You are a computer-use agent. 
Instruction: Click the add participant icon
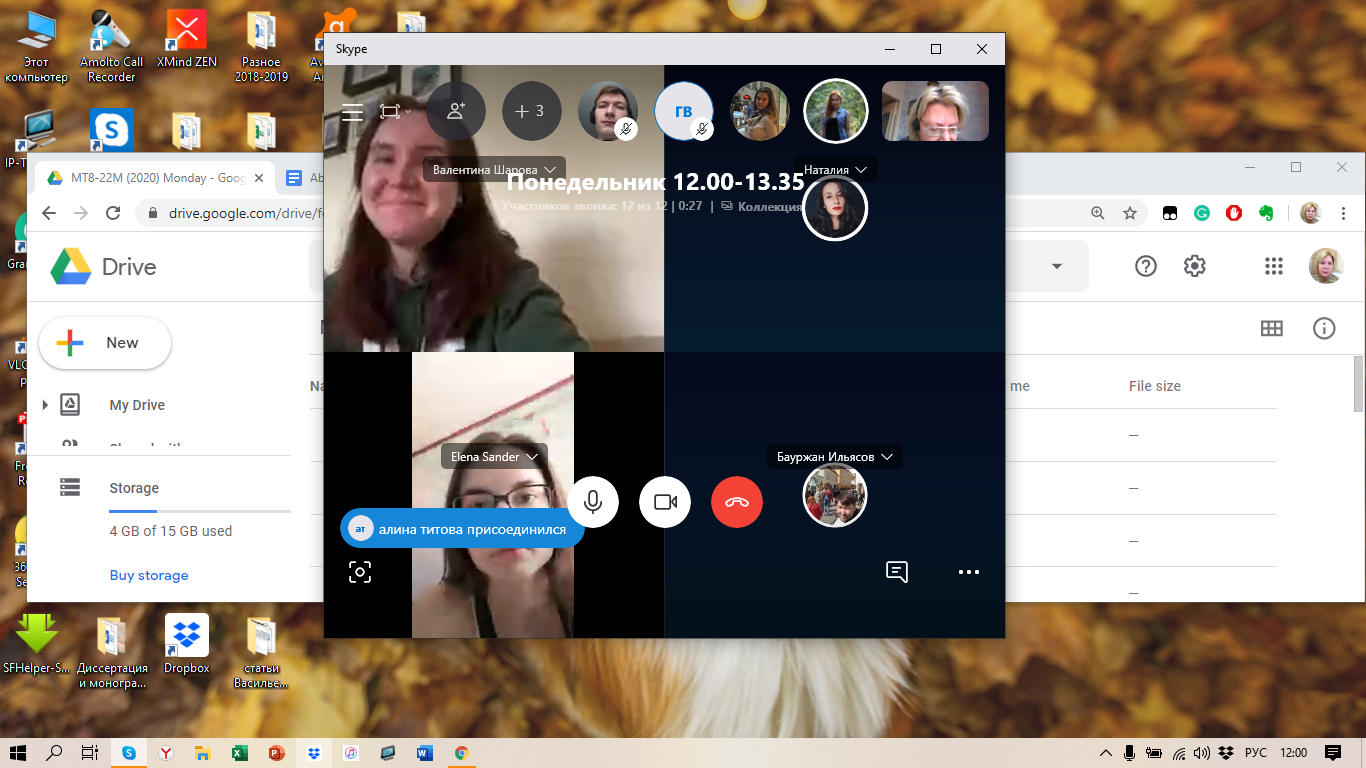click(x=456, y=111)
